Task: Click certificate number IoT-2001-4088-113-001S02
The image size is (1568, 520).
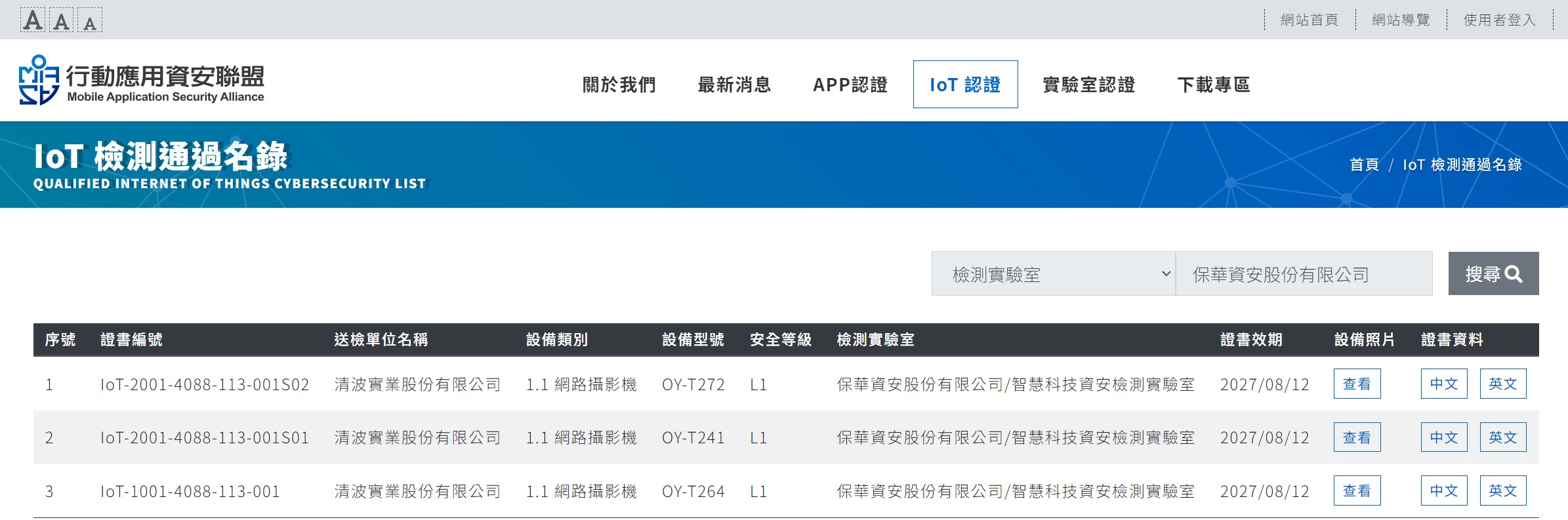Action: 205,384
